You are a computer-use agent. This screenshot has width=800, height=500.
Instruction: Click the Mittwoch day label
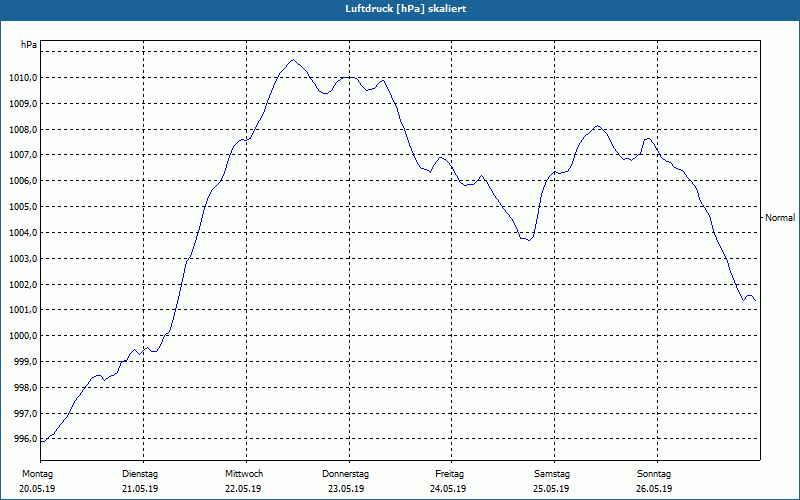[x=244, y=474]
